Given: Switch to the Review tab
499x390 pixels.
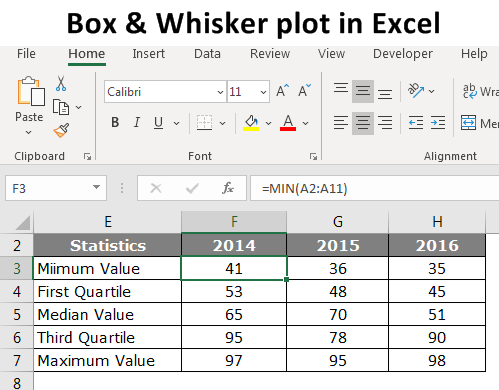Looking at the screenshot, I should [270, 54].
